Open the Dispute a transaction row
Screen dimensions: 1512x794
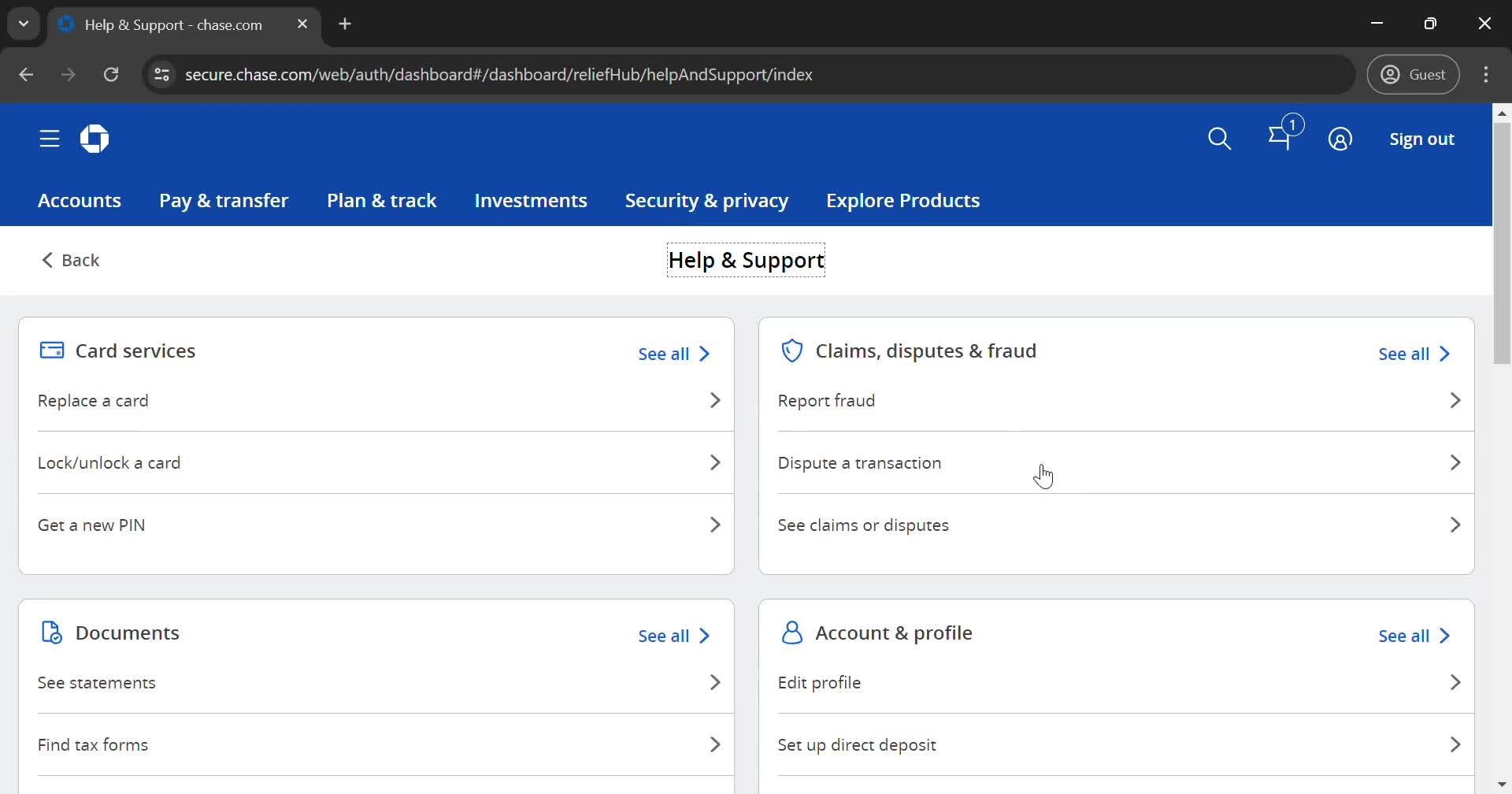pyautogui.click(x=1118, y=462)
